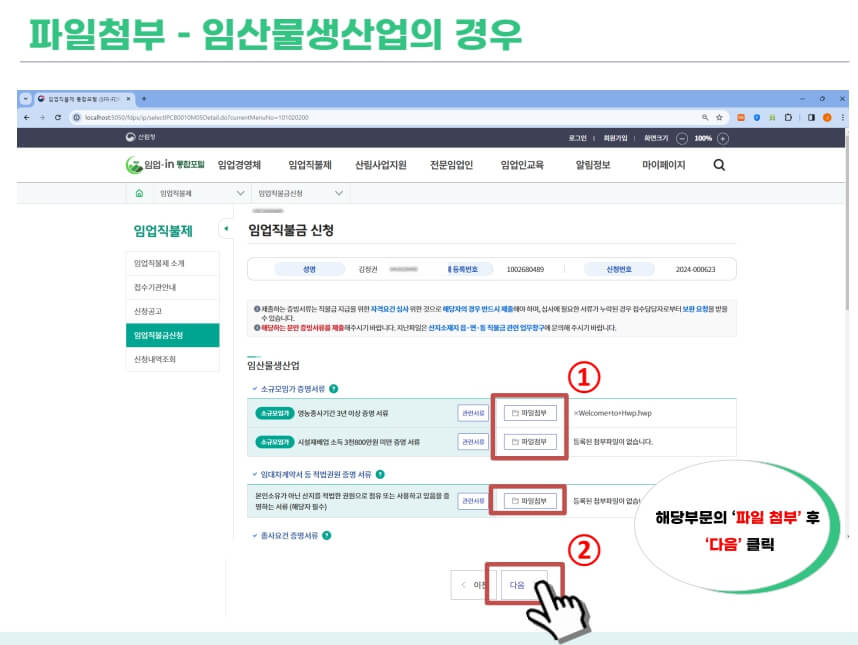Select 임업인교육 in the navigation menu
858x645 pixels.
point(520,166)
